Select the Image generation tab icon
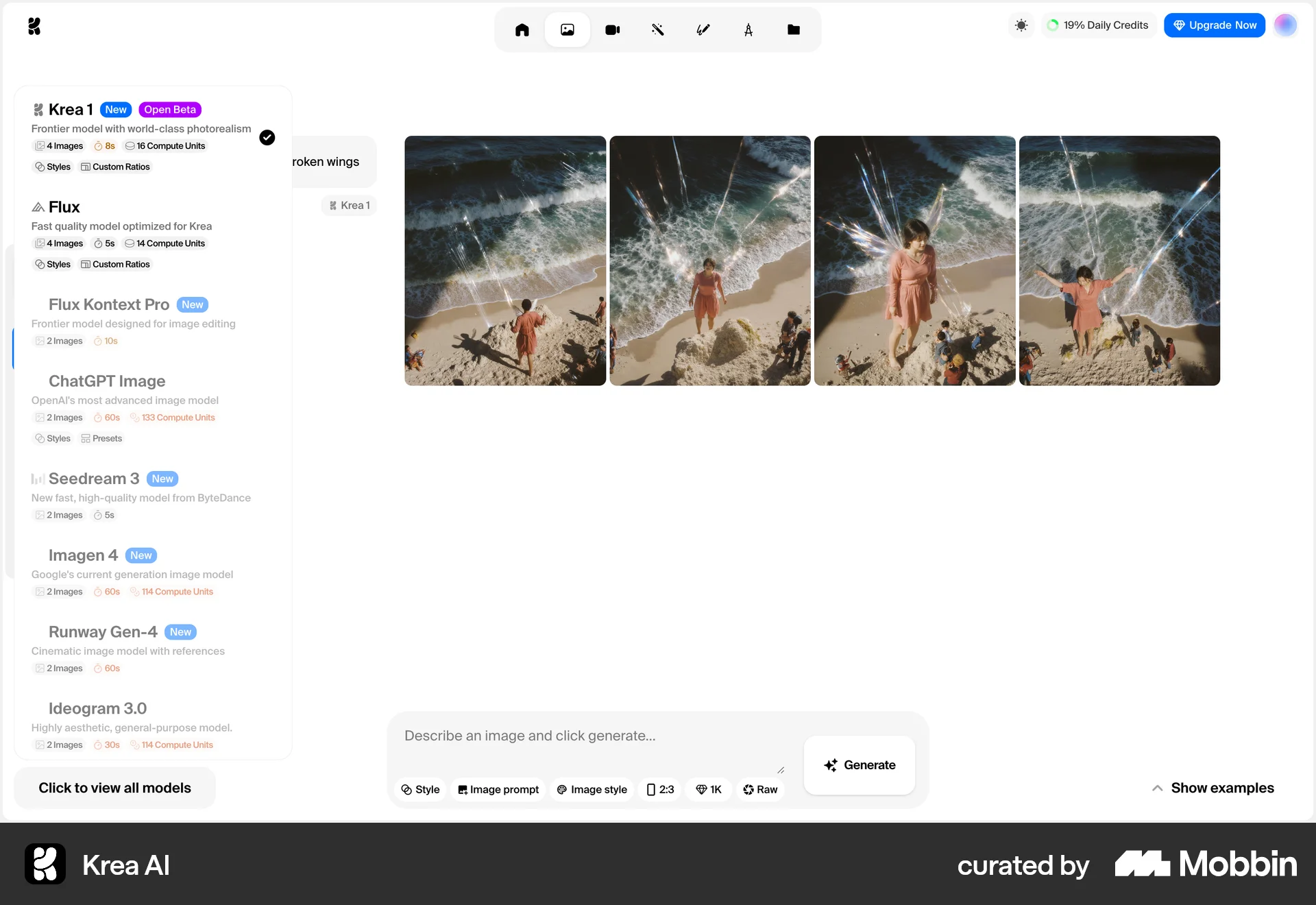The width and height of the screenshot is (1316, 905). pyautogui.click(x=567, y=29)
